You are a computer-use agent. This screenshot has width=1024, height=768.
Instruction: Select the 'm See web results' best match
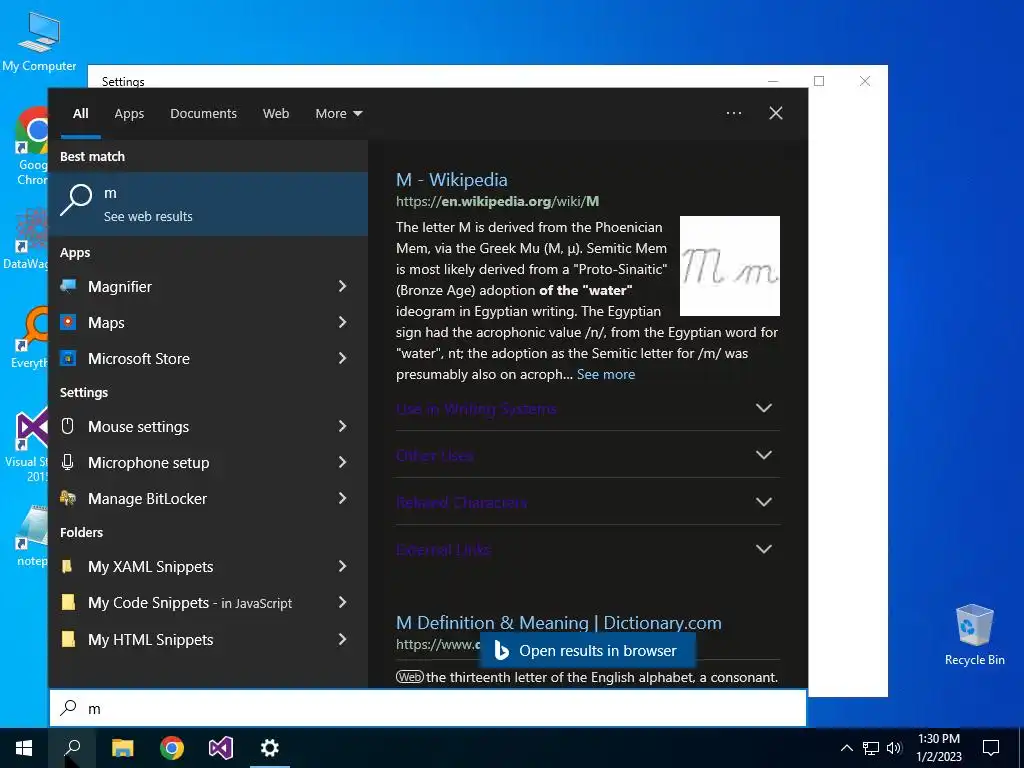pos(208,204)
